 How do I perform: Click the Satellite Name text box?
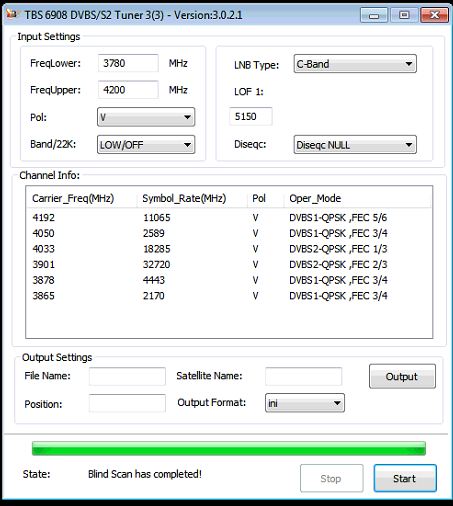coord(304,376)
